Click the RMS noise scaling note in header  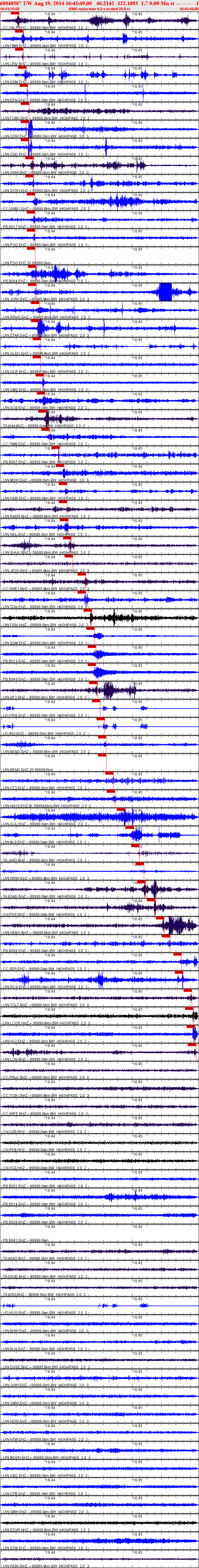(x=99, y=9)
